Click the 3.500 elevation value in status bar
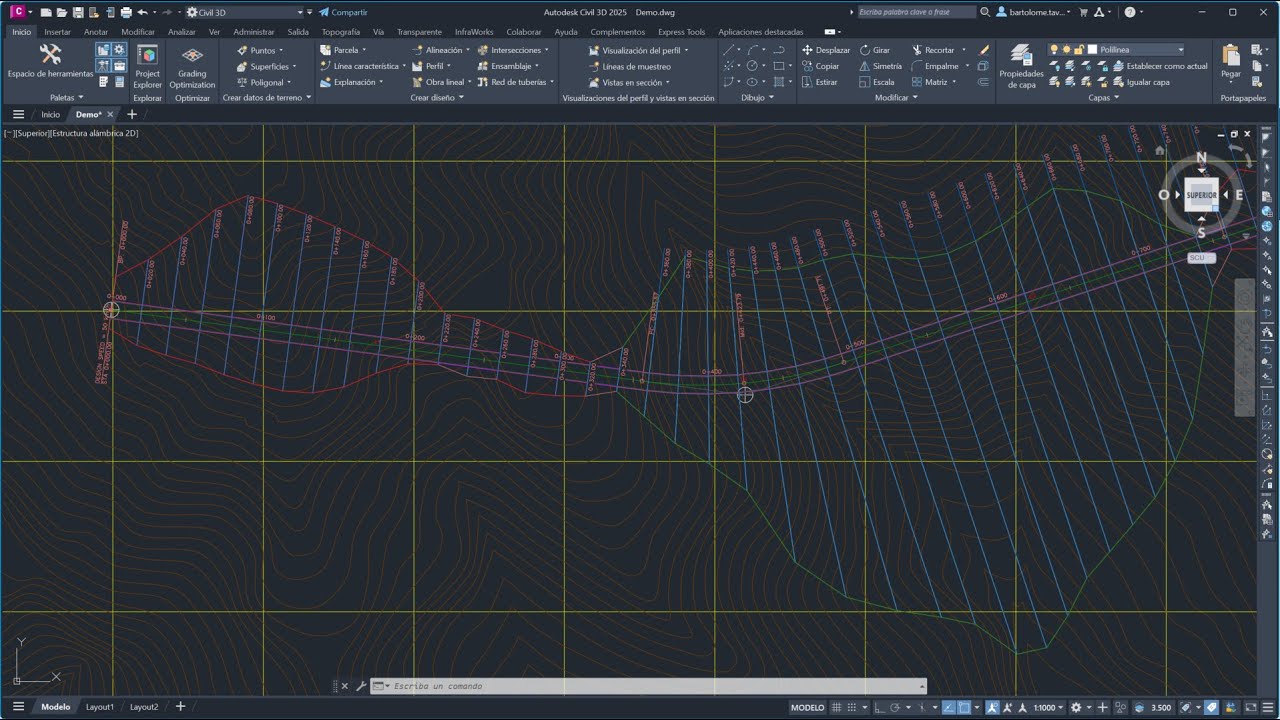This screenshot has height=720, width=1280. pos(1161,707)
